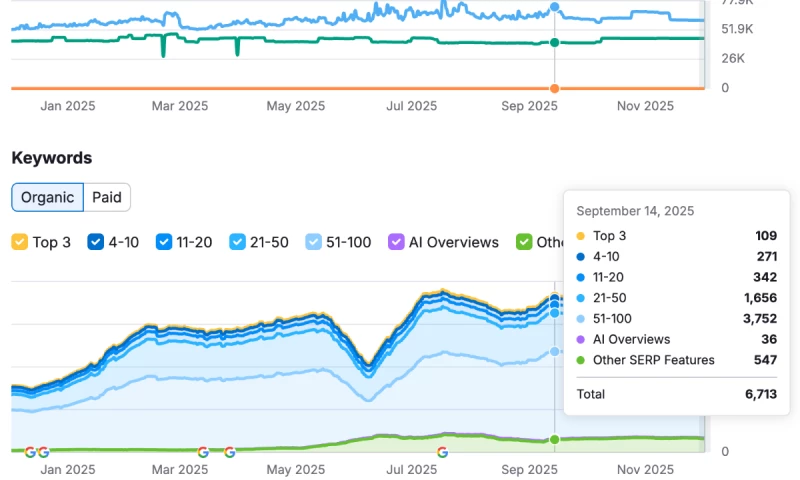Switch to the Organic keywords tab

(x=48, y=197)
